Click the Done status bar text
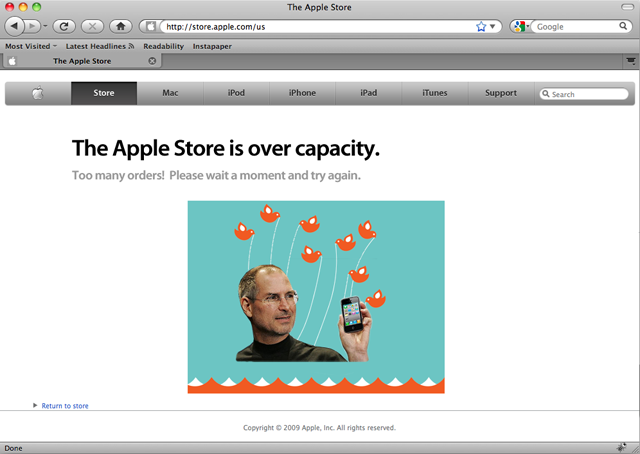 tap(13, 448)
